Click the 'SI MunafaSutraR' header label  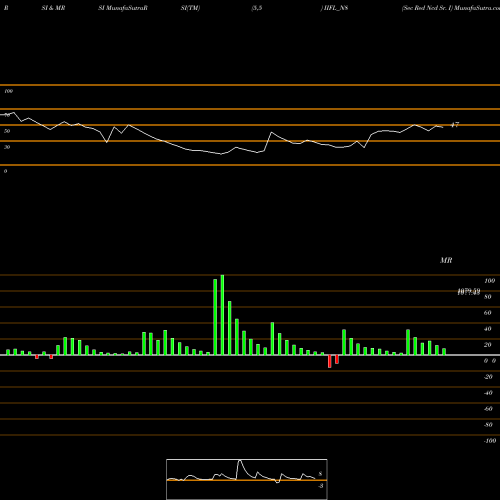(123, 8)
